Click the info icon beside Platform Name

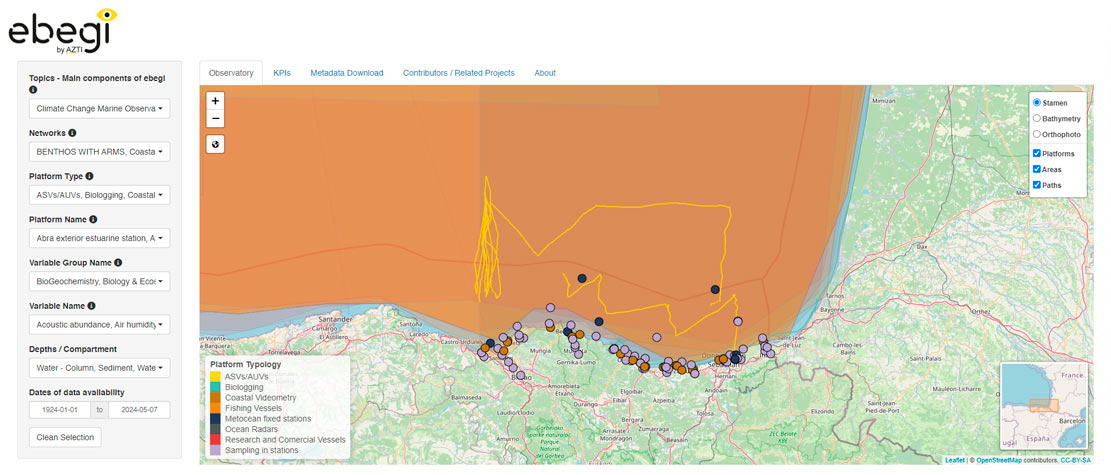pos(93,219)
